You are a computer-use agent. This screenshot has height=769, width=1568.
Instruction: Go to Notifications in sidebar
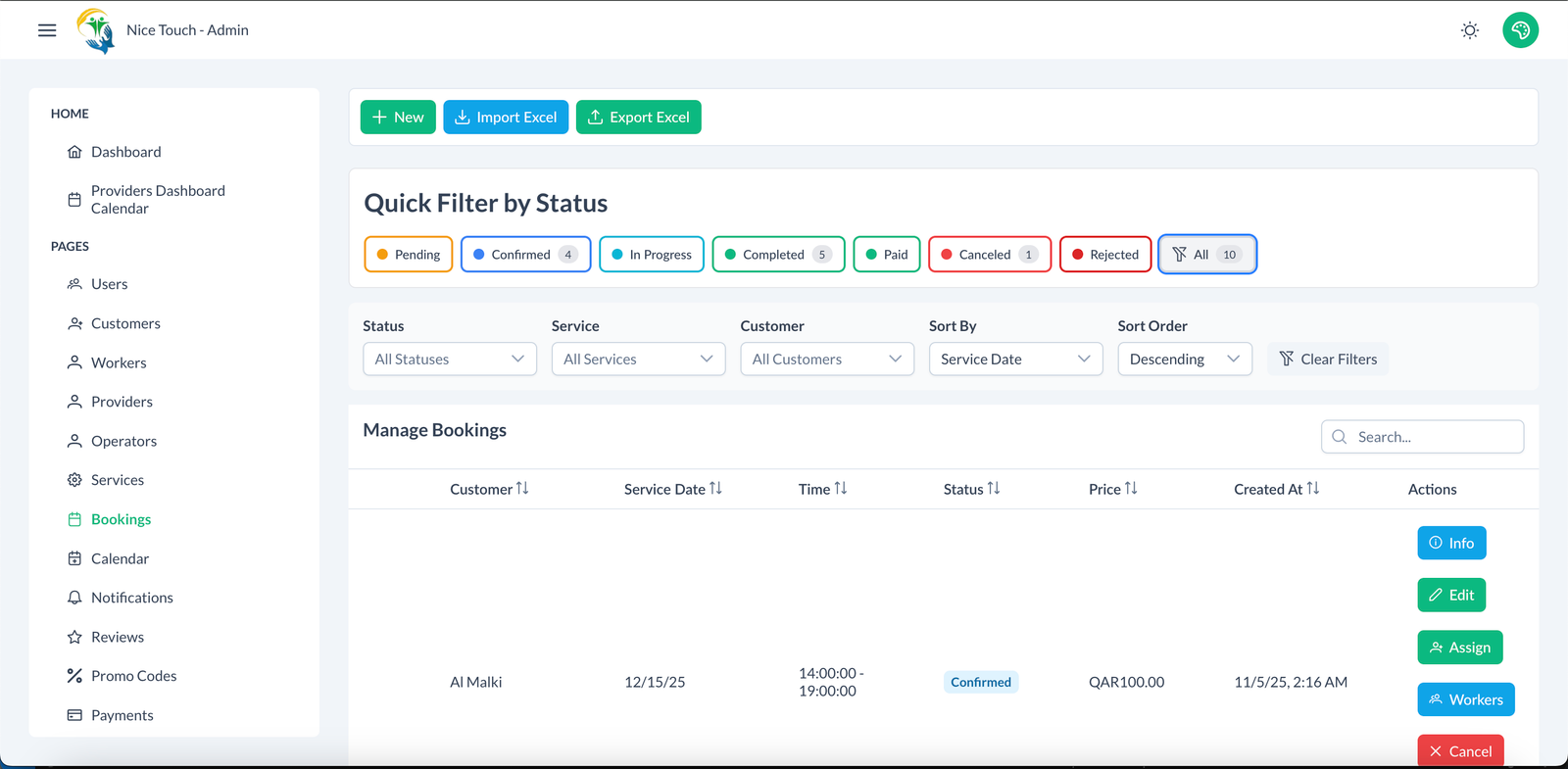click(x=131, y=598)
